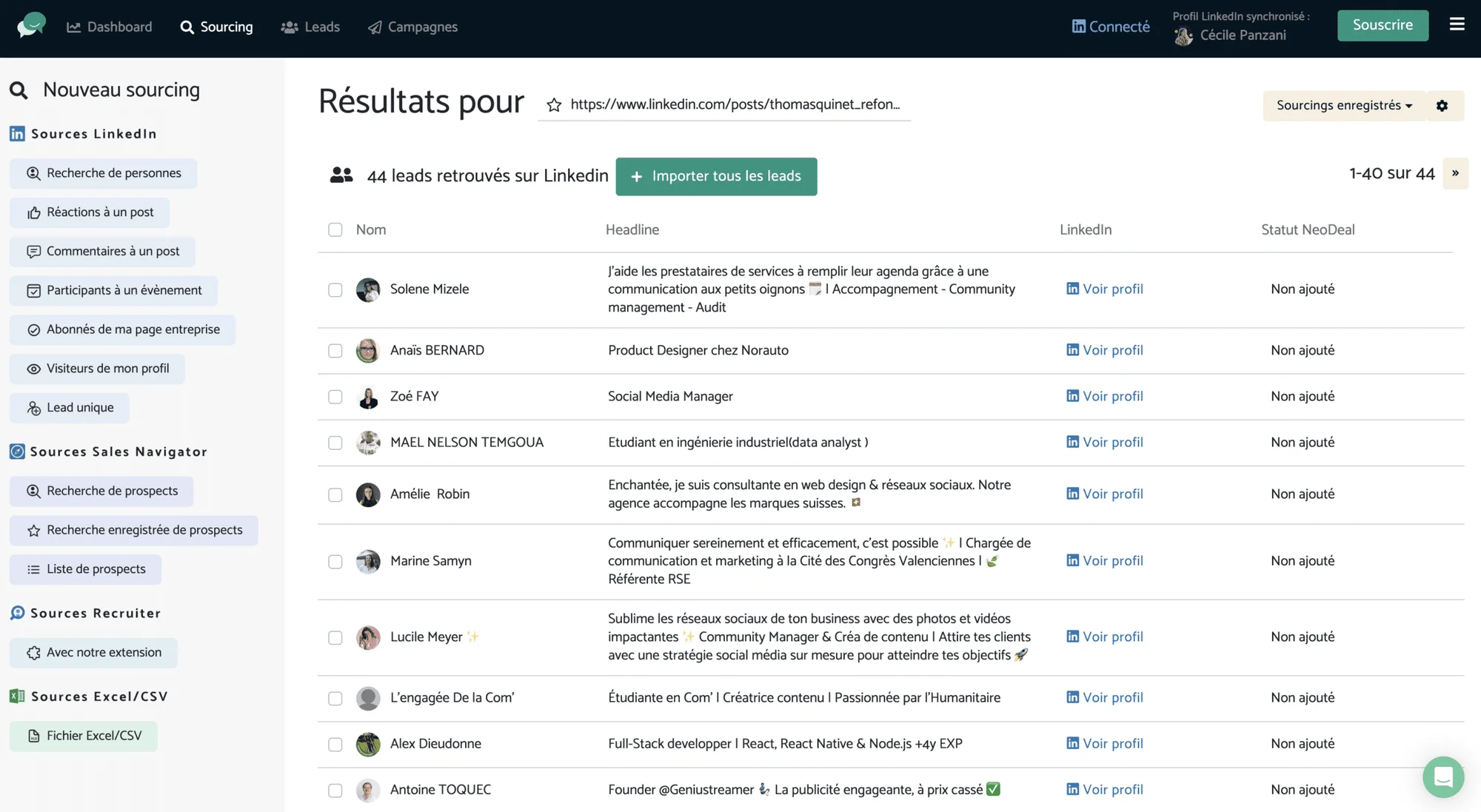Click the star icon beside the LinkedIn URL
This screenshot has height=812, width=1481.
[x=554, y=105]
